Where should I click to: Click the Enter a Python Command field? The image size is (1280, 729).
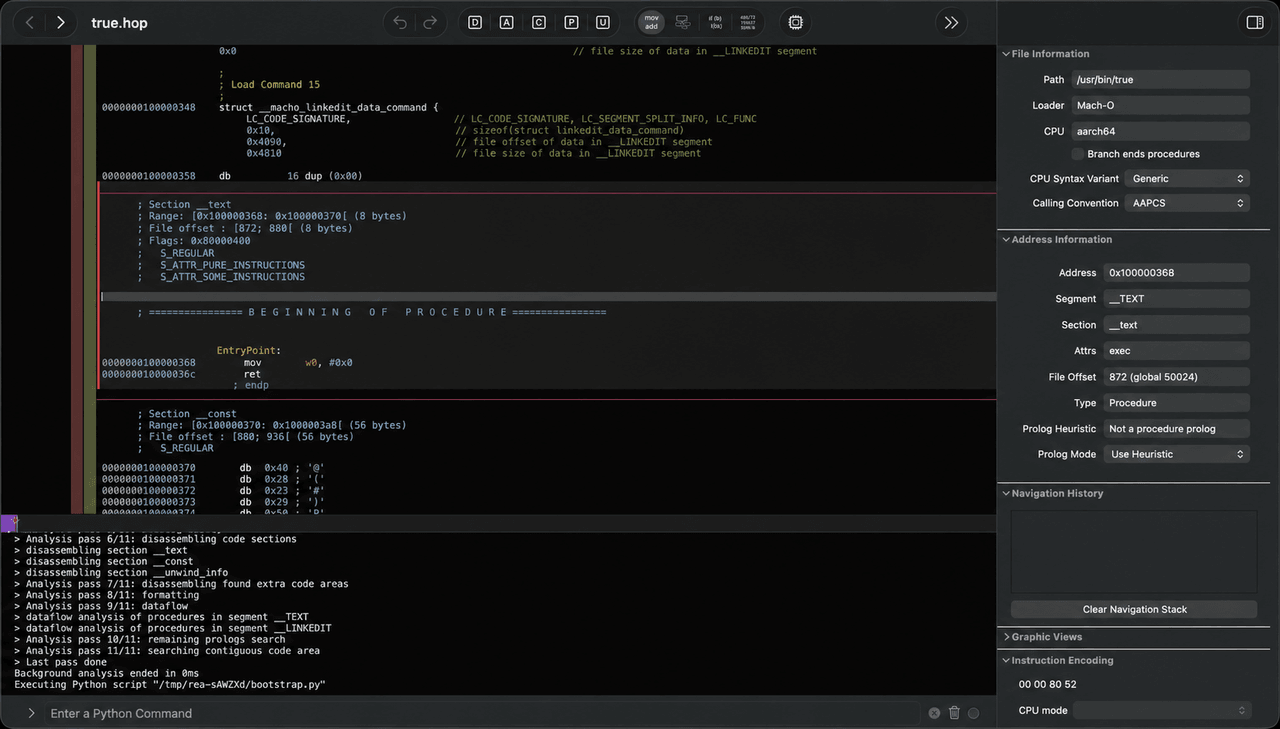click(480, 713)
